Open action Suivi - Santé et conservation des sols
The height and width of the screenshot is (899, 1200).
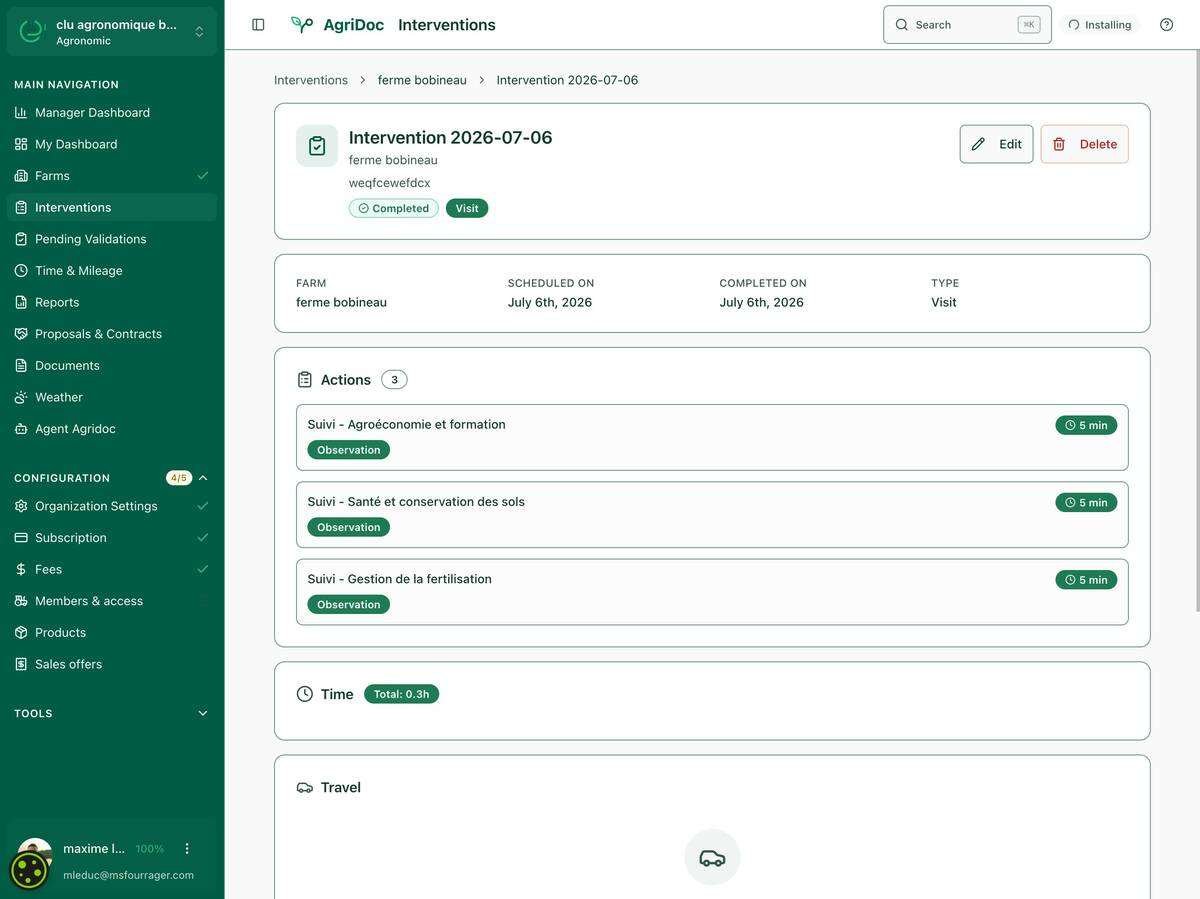712,515
